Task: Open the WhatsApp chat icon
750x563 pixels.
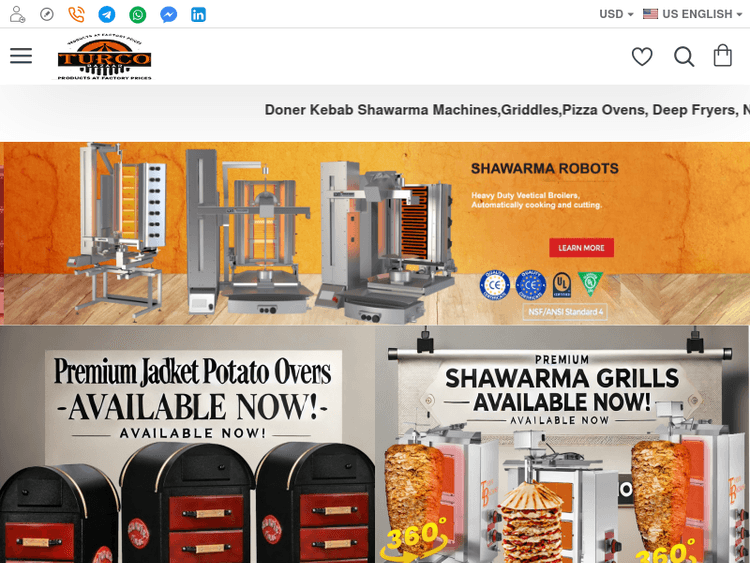Action: pos(138,15)
